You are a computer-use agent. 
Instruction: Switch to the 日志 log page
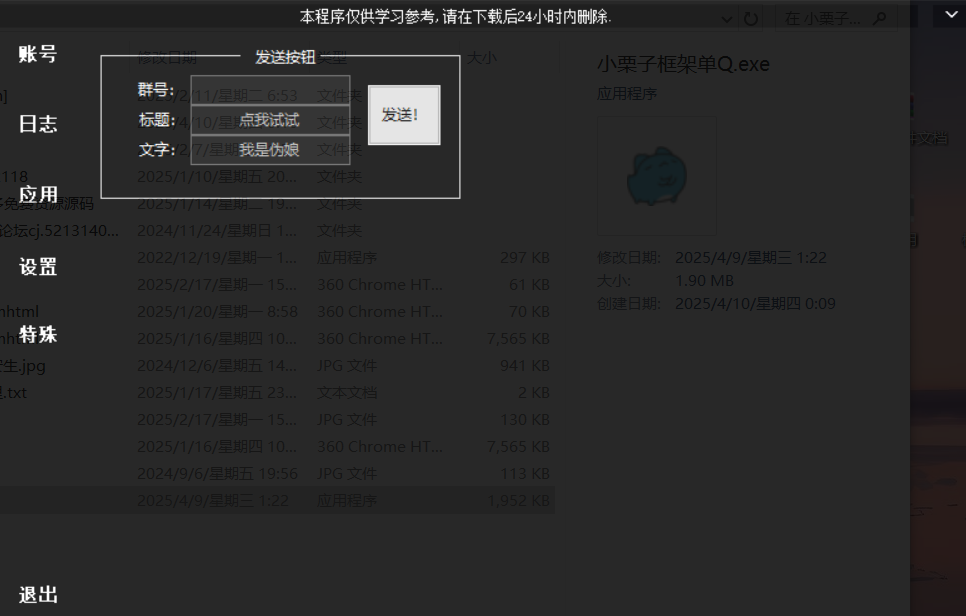(x=38, y=124)
